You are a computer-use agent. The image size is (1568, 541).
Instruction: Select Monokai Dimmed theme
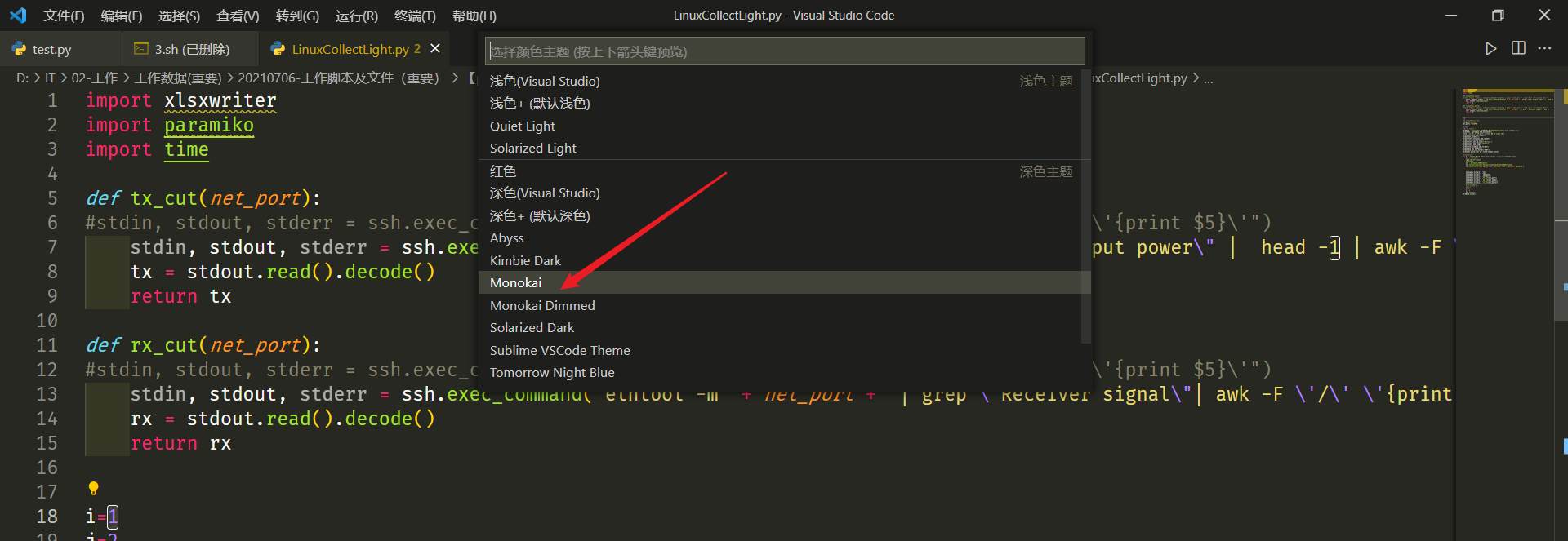[x=784, y=305]
